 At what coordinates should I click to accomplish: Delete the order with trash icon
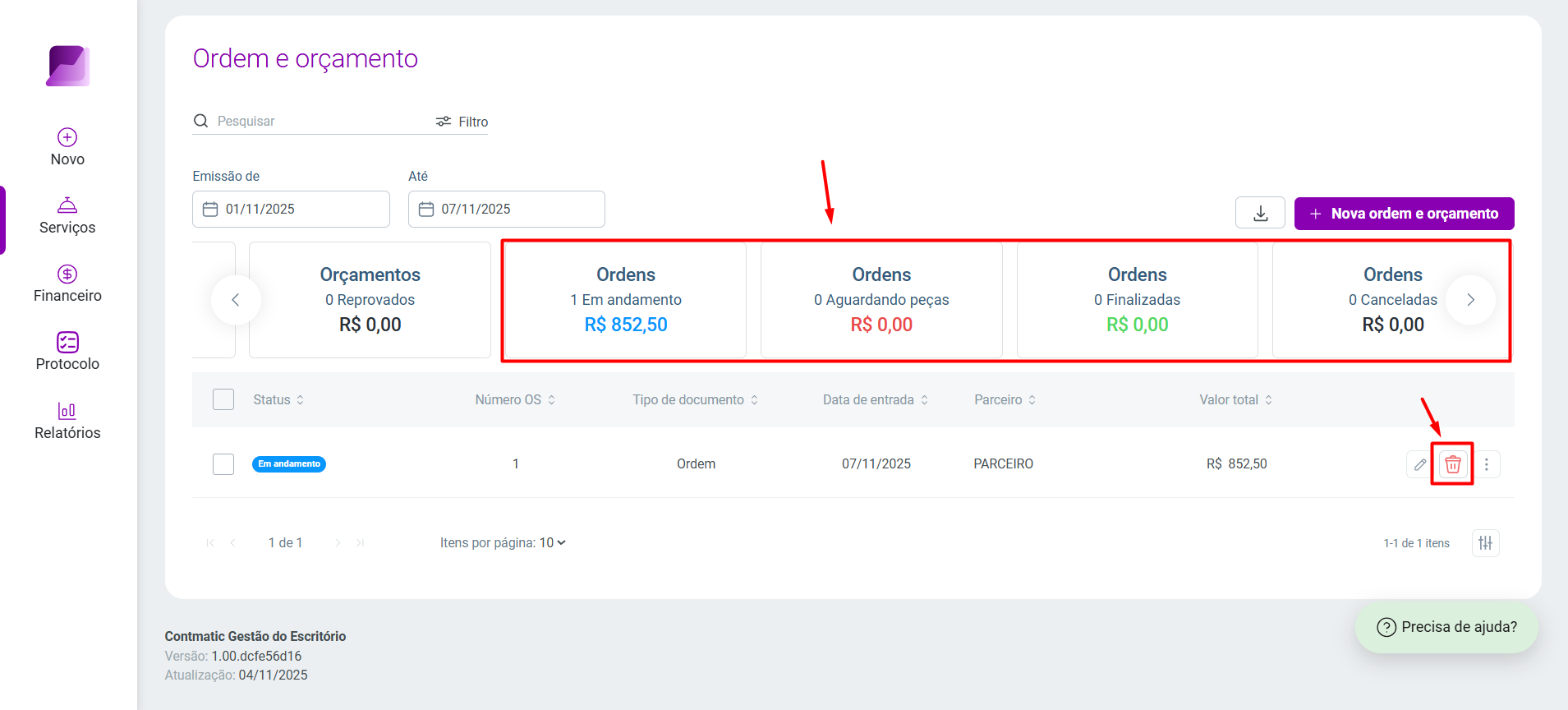click(1452, 464)
